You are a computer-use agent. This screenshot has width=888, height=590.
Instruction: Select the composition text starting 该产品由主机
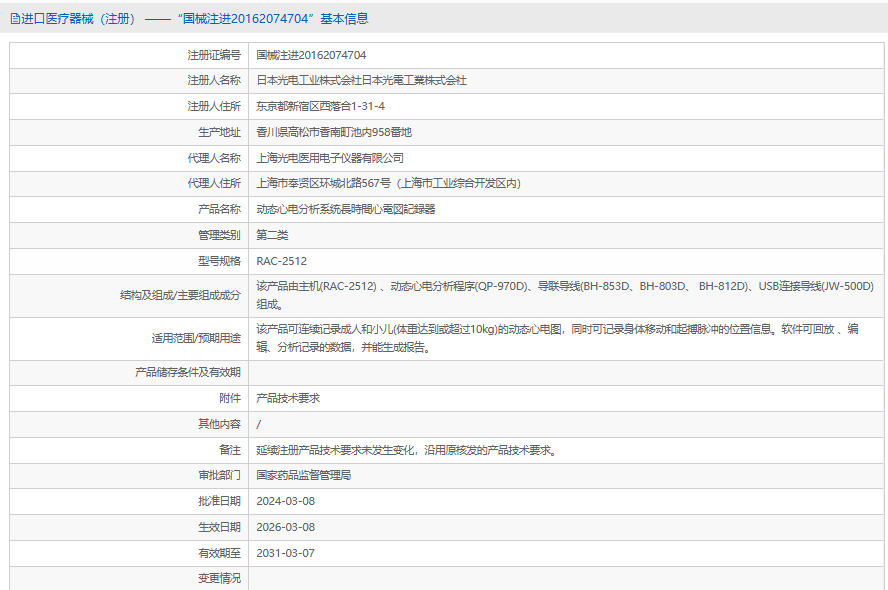(565, 296)
